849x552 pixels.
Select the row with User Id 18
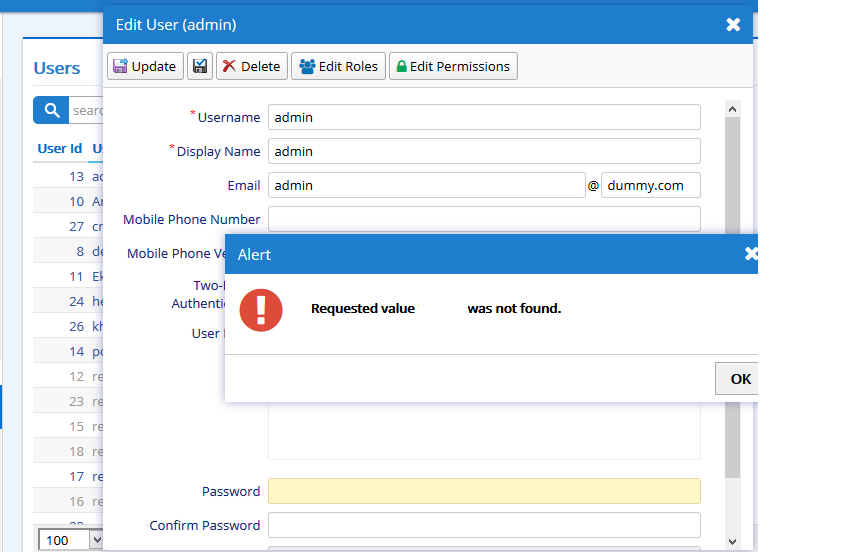pos(68,451)
